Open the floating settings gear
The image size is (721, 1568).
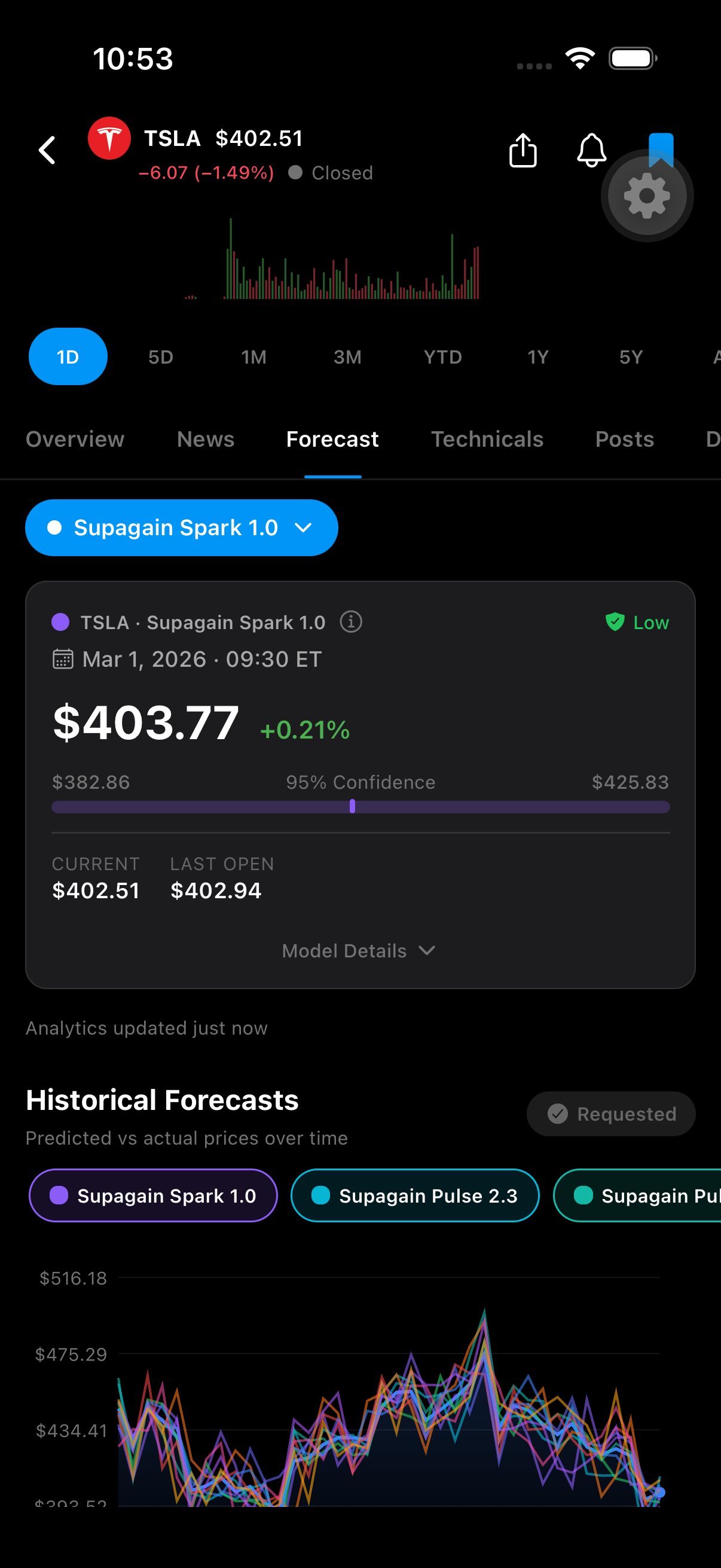pyautogui.click(x=647, y=196)
